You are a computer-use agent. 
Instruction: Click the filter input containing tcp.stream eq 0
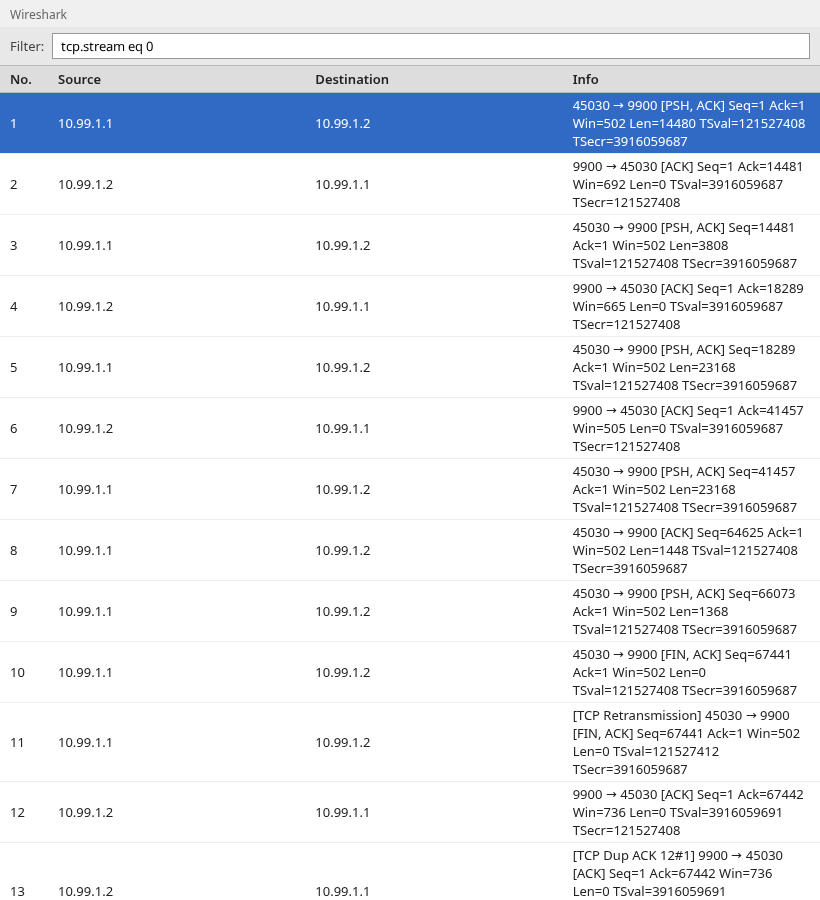[x=430, y=46]
